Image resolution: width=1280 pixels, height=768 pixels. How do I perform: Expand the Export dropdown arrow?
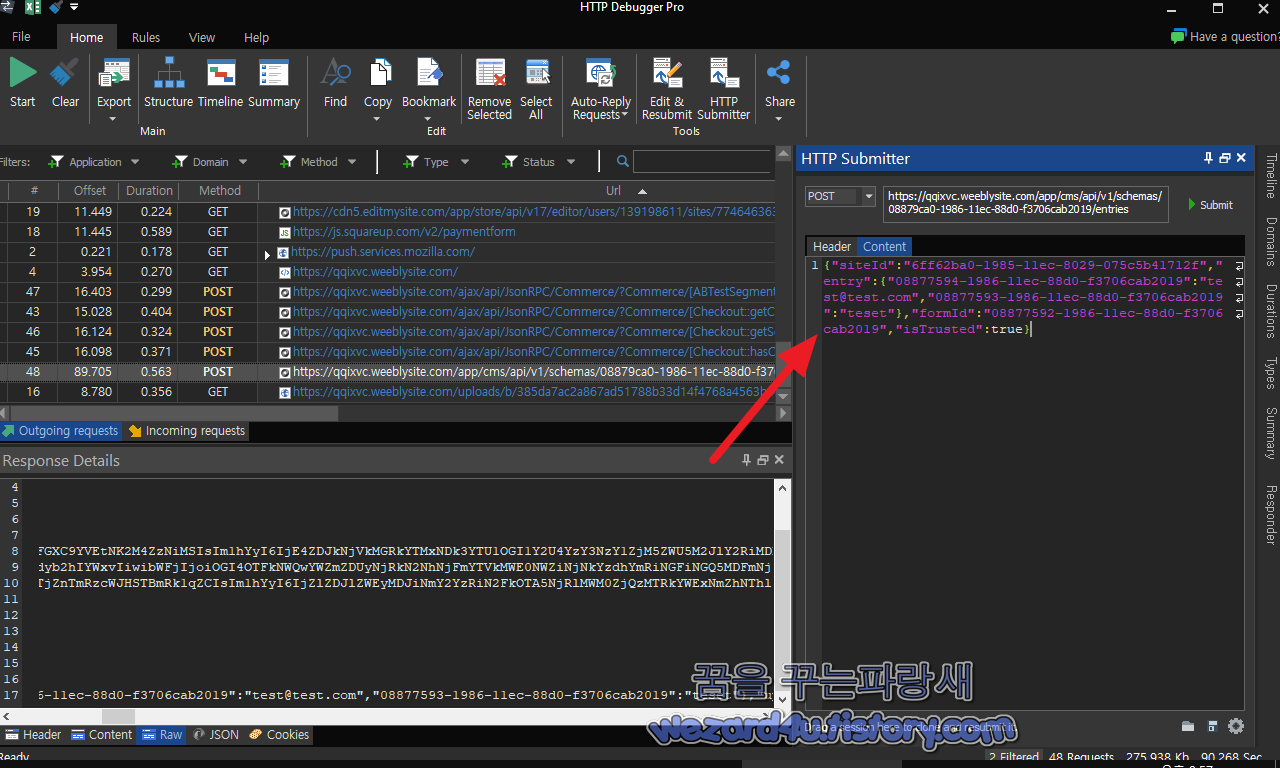point(113,119)
